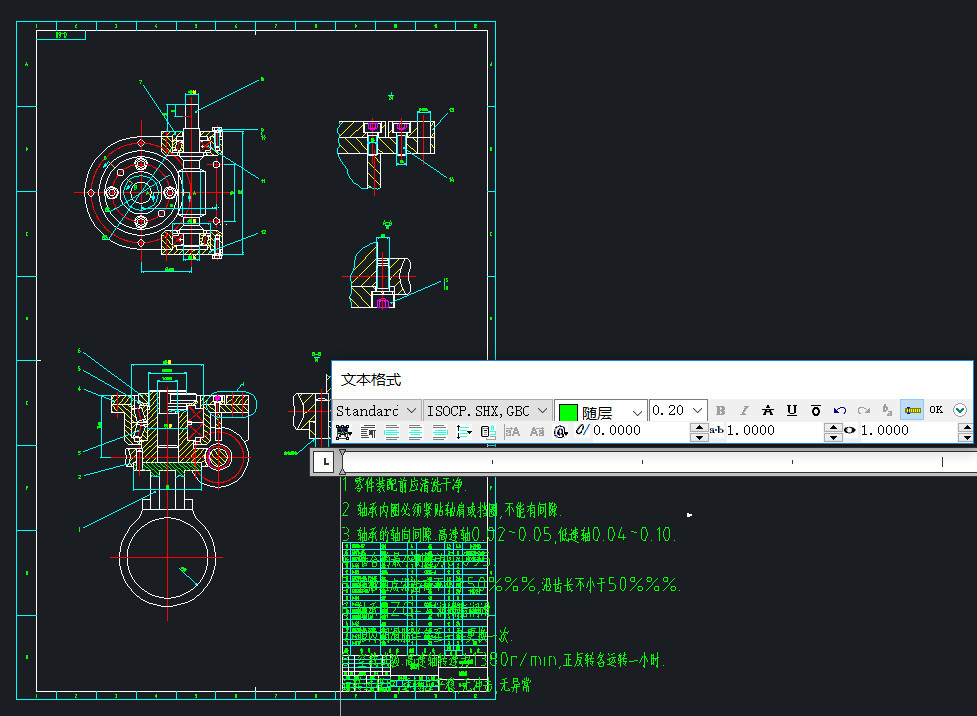Click the width factor icon
The height and width of the screenshot is (716, 977).
pos(850,430)
